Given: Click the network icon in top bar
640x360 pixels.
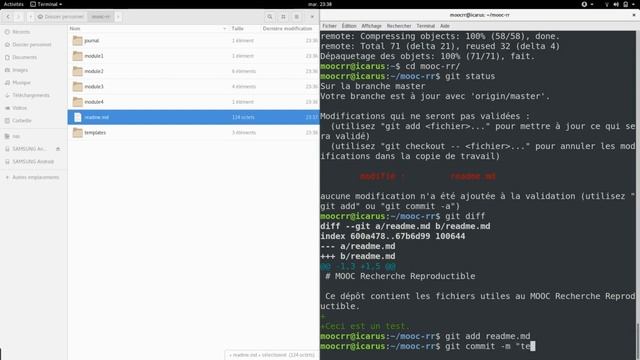Looking at the screenshot, I should coord(607,4).
